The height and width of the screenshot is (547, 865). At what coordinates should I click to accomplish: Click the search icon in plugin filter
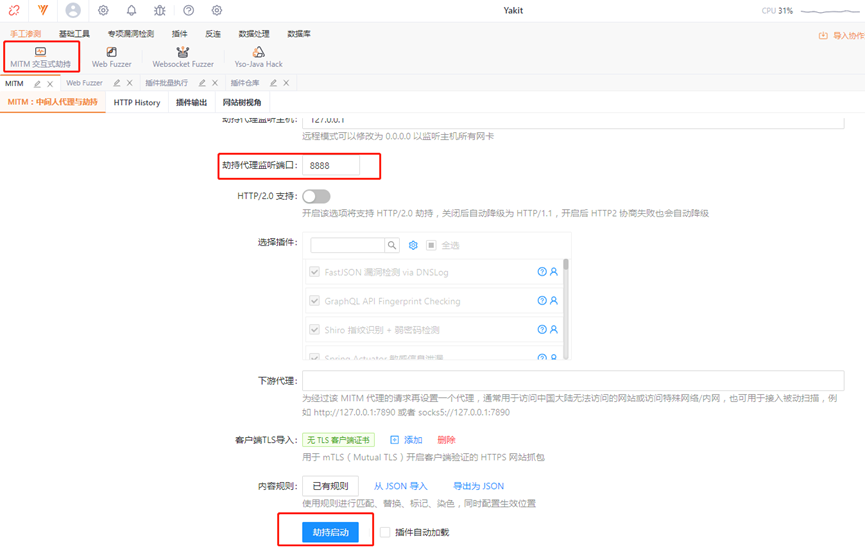[392, 245]
